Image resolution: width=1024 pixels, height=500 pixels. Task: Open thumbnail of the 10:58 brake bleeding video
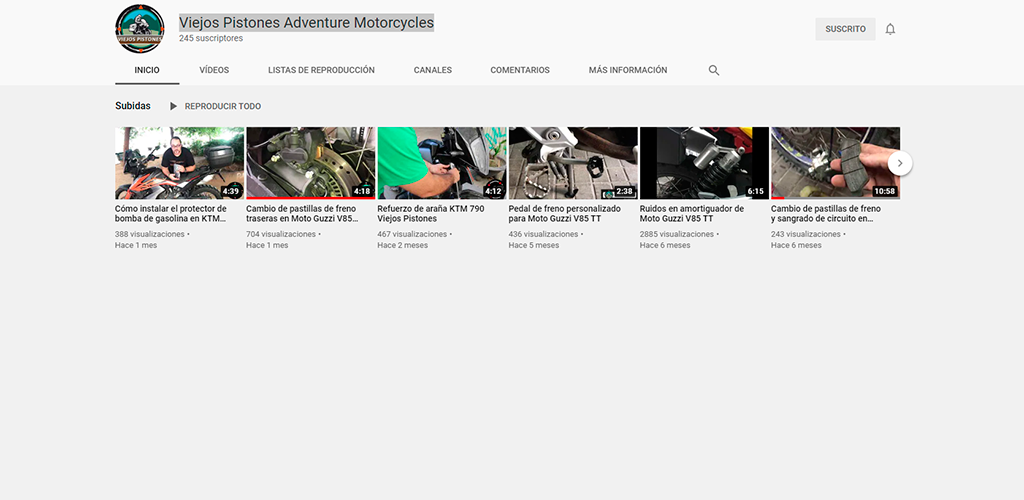[x=835, y=163]
